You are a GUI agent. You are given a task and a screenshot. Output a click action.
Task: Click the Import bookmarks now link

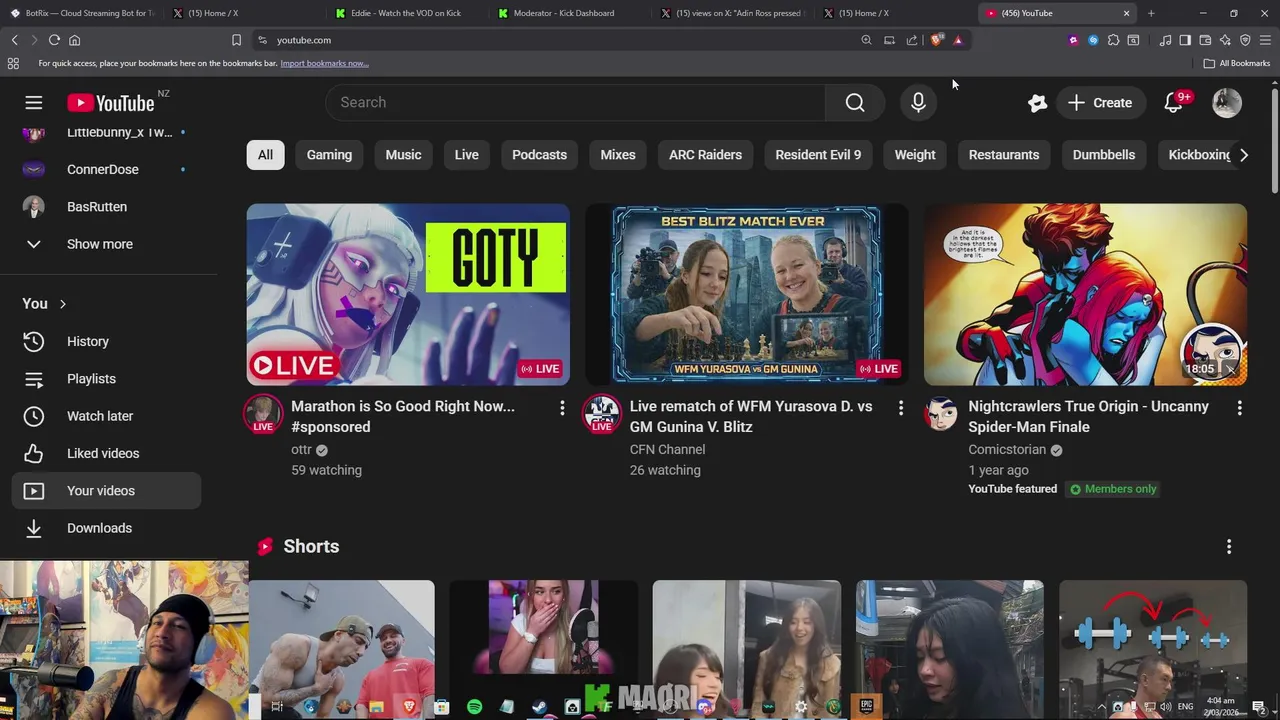tap(324, 63)
